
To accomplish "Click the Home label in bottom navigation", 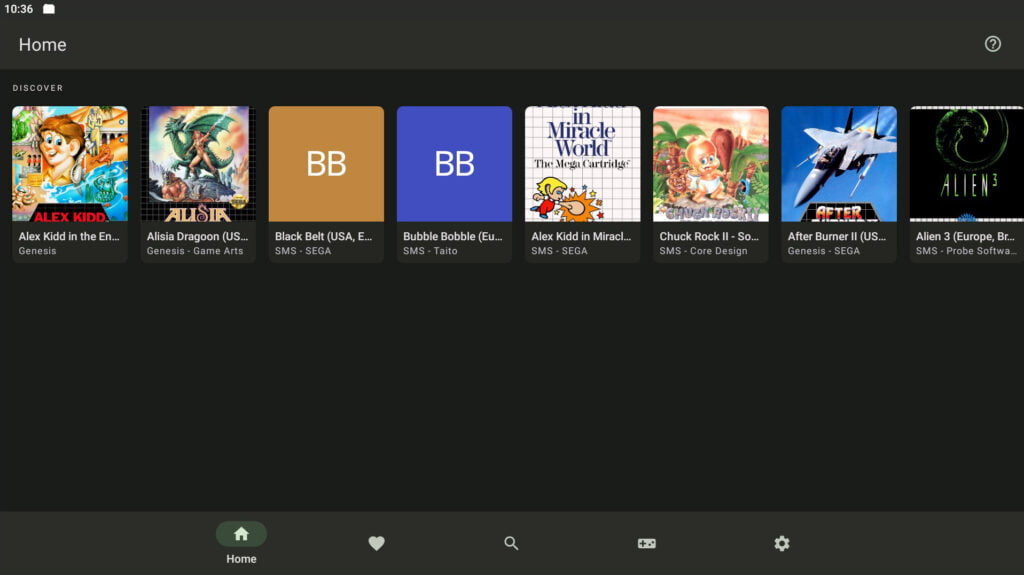I will (241, 559).
